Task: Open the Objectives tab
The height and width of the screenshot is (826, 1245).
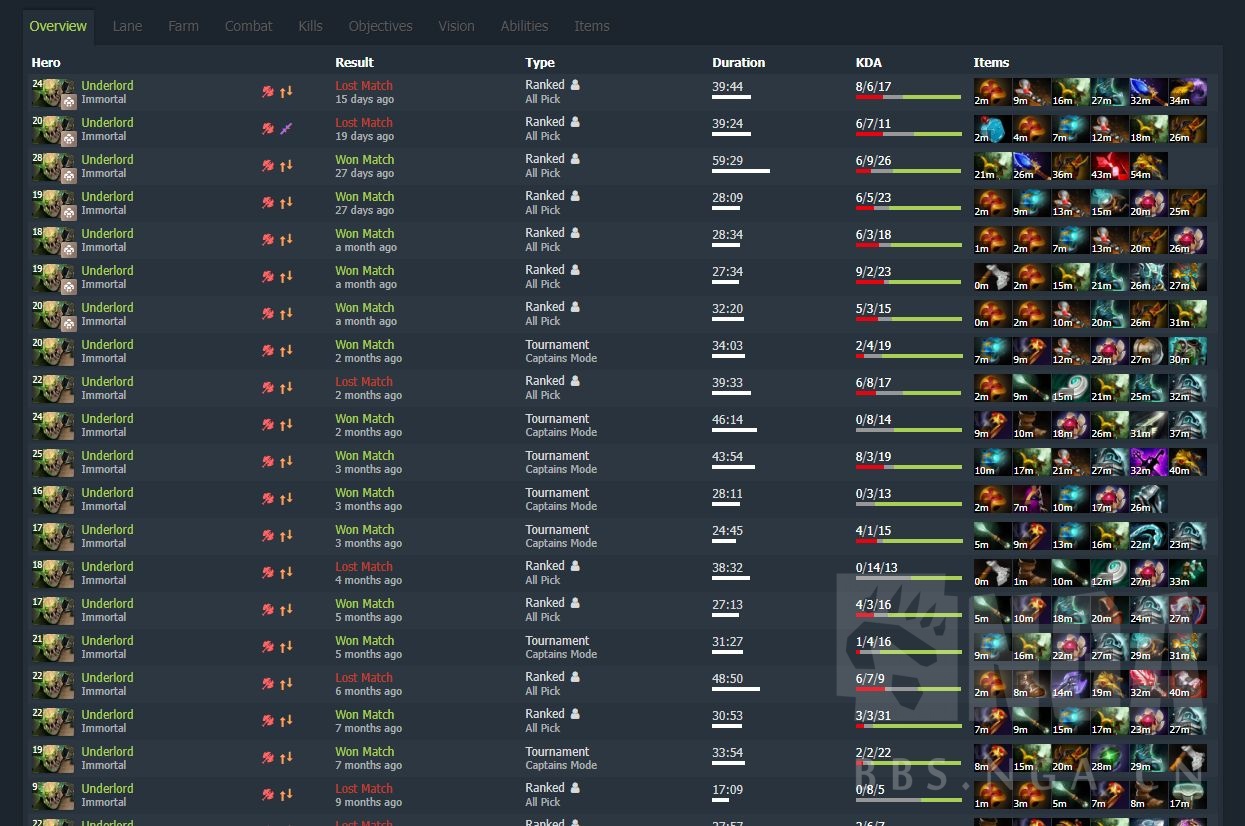Action: tap(380, 26)
